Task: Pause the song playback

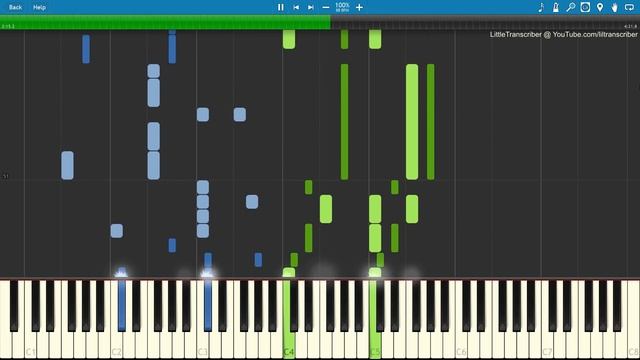Action: click(280, 7)
